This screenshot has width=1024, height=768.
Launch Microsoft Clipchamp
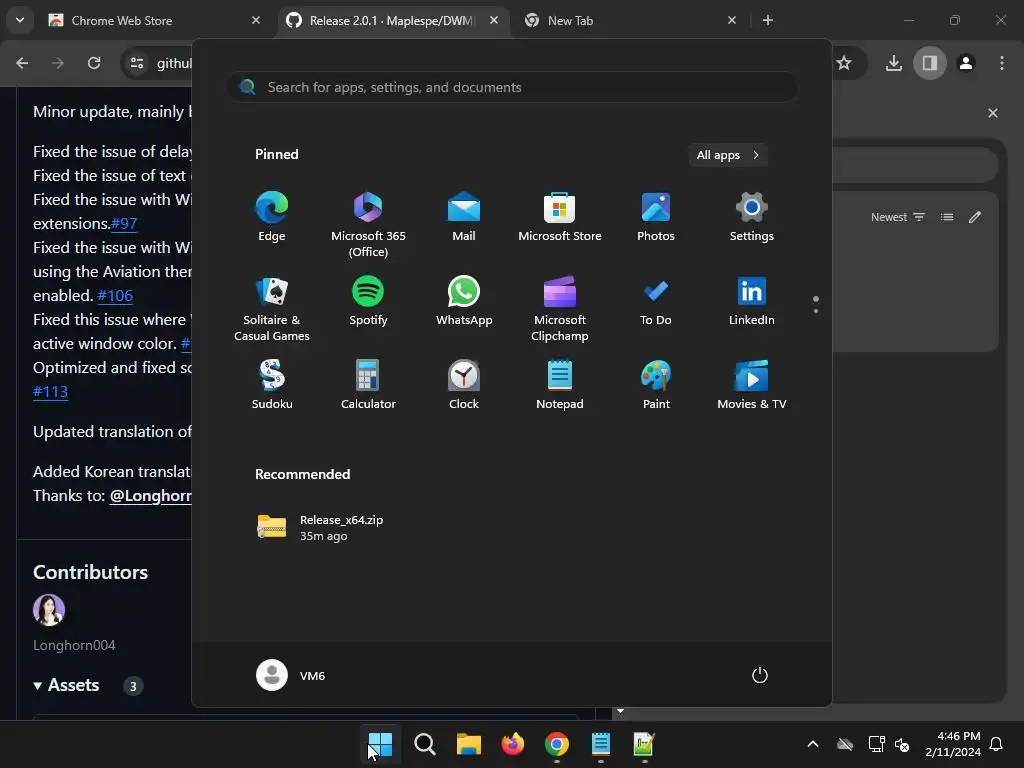(x=560, y=309)
